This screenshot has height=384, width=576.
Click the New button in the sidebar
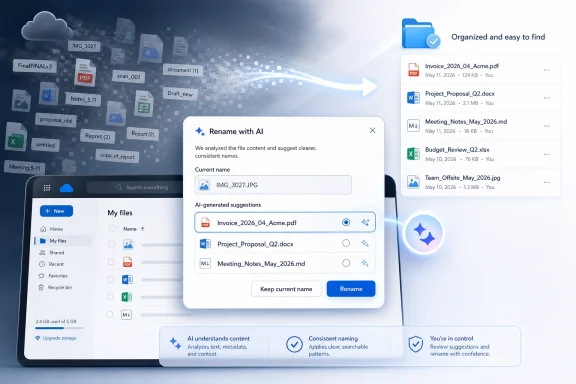point(56,211)
